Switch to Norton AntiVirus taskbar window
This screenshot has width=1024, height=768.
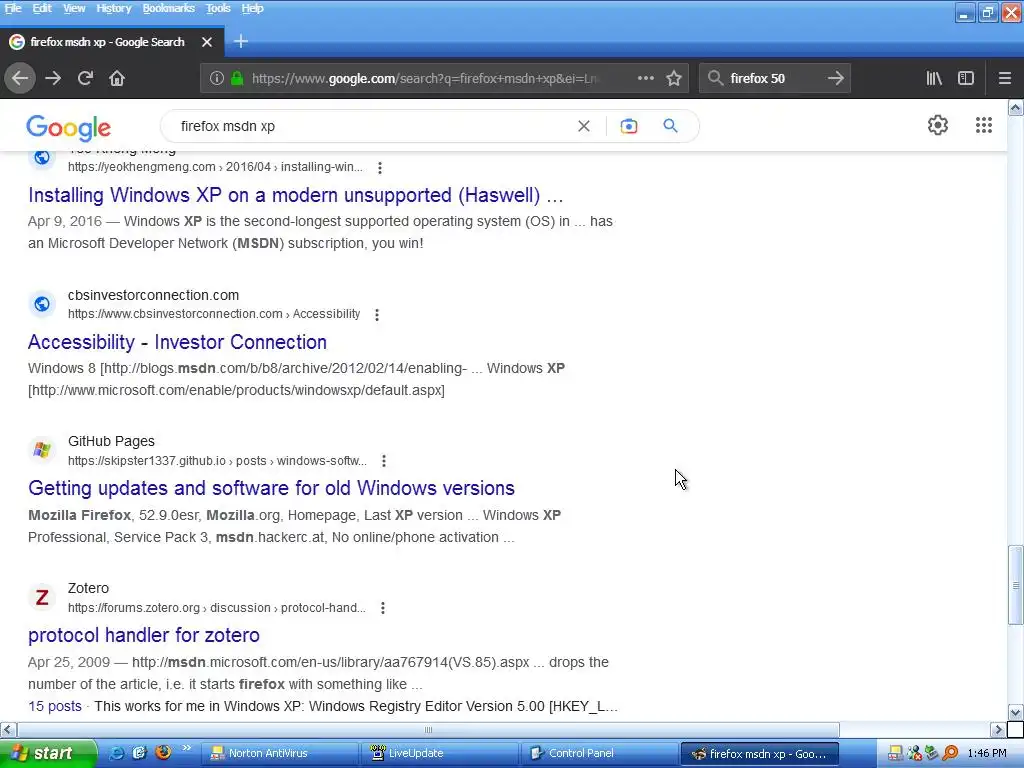[x=279, y=753]
